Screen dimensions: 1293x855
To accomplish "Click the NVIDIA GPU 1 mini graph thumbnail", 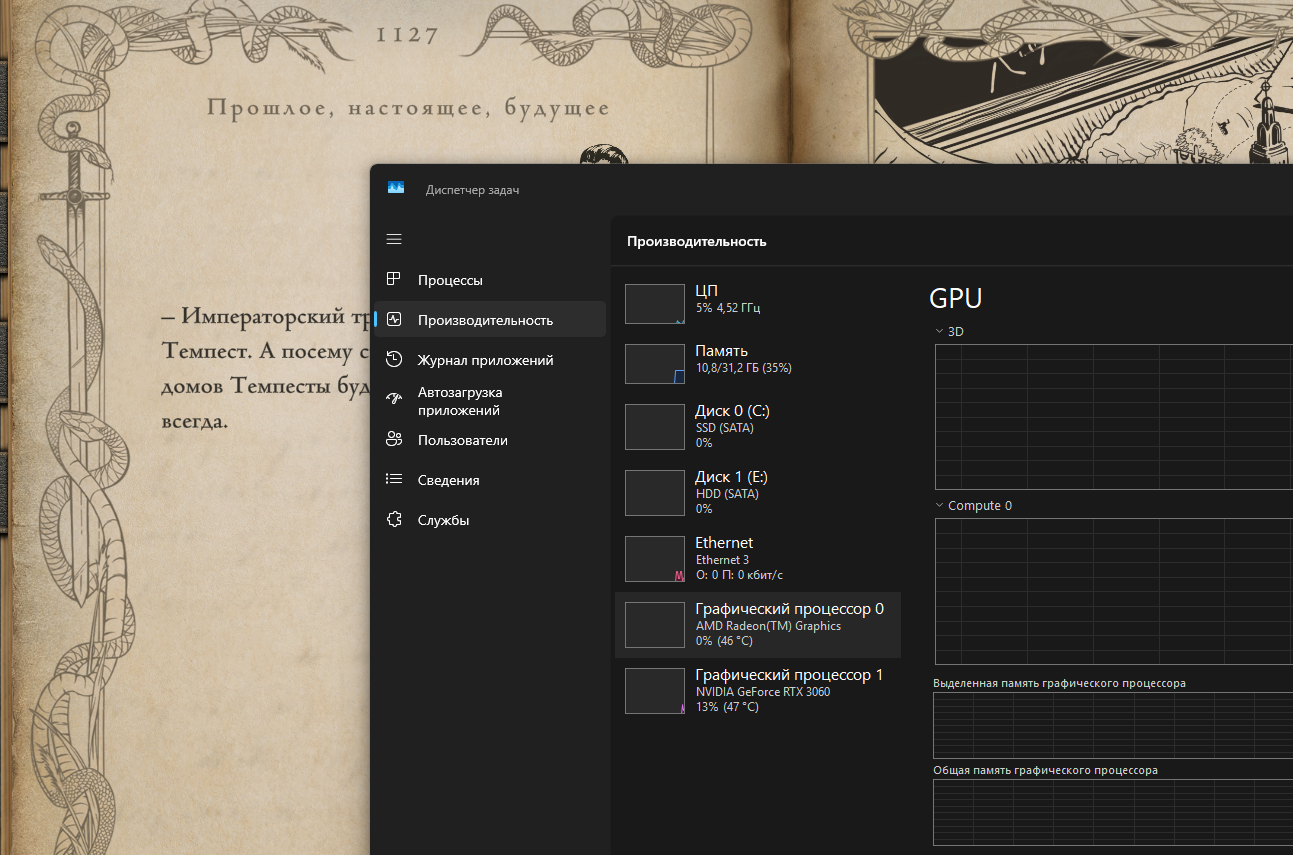I will pyautogui.click(x=655, y=690).
